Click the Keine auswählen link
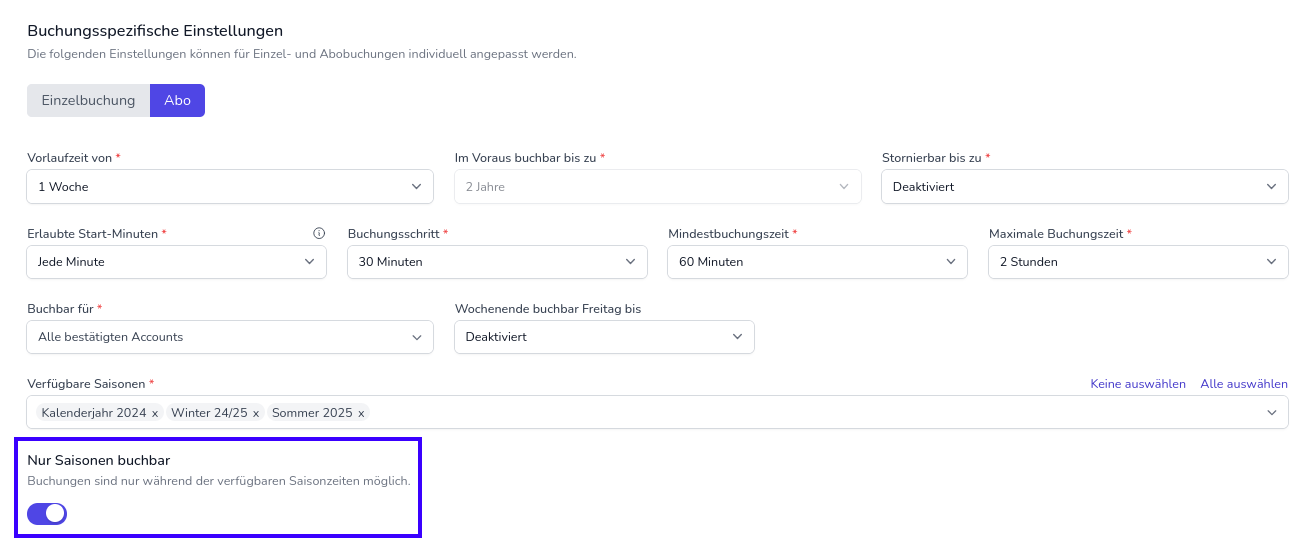 pyautogui.click(x=1138, y=384)
